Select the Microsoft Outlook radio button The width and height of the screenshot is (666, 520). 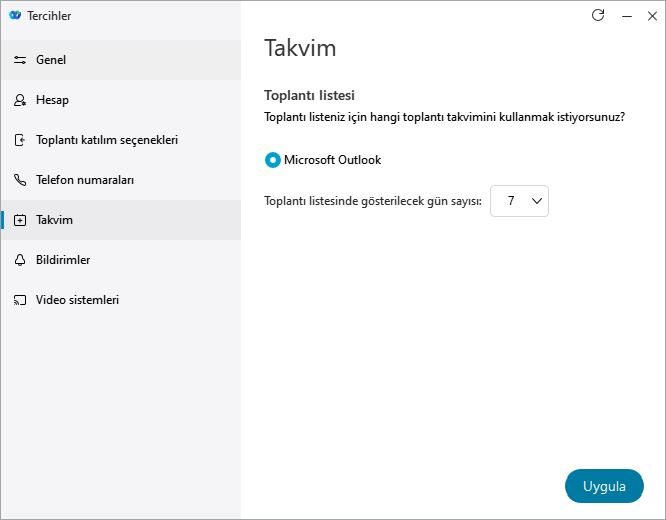tap(273, 160)
